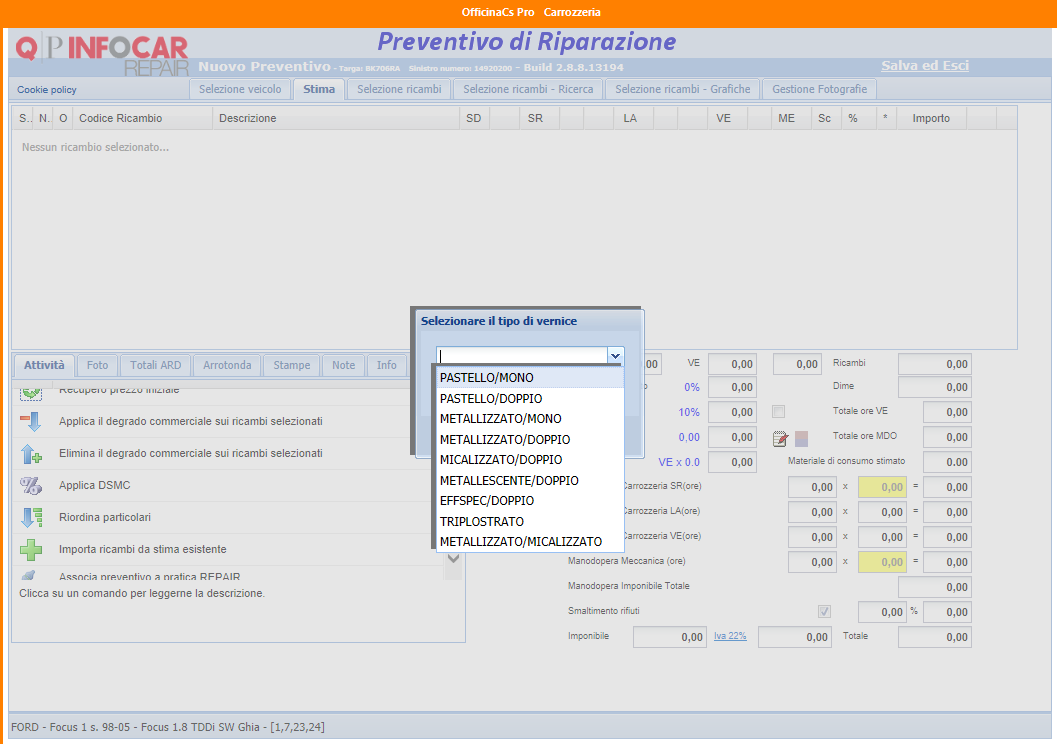Click the paint type combo text field
The image size is (1057, 744).
point(522,356)
